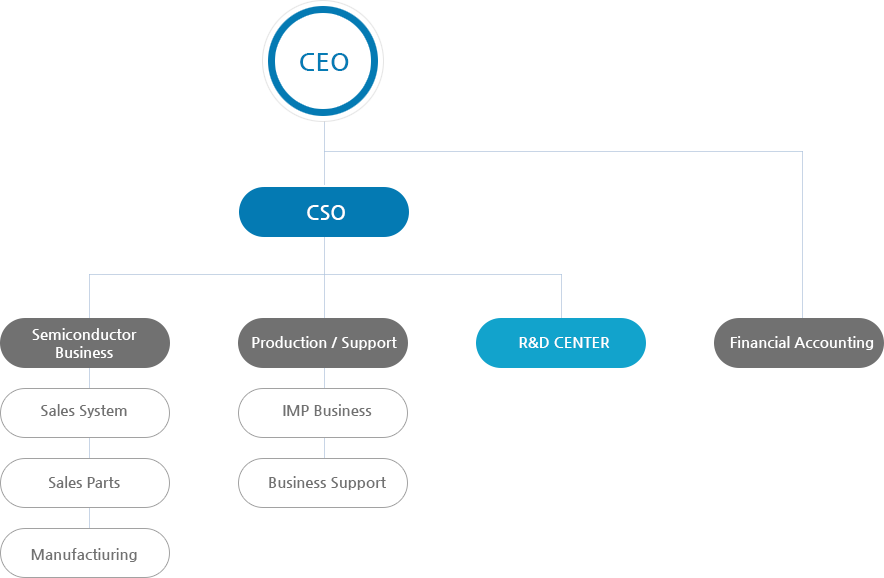
Task: Select the Sales Parts item
Action: tap(85, 483)
